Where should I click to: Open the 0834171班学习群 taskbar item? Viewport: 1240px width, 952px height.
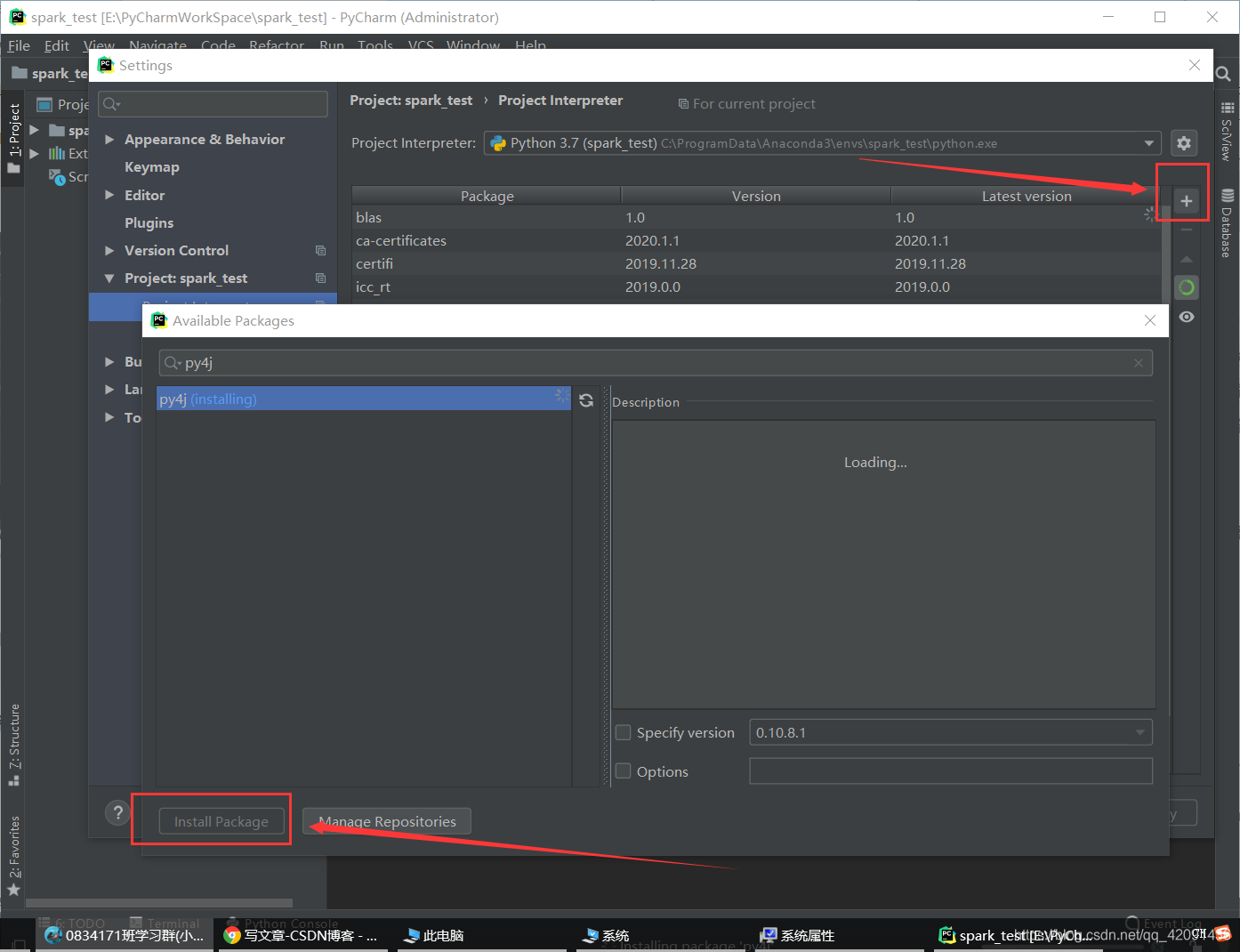(125, 935)
